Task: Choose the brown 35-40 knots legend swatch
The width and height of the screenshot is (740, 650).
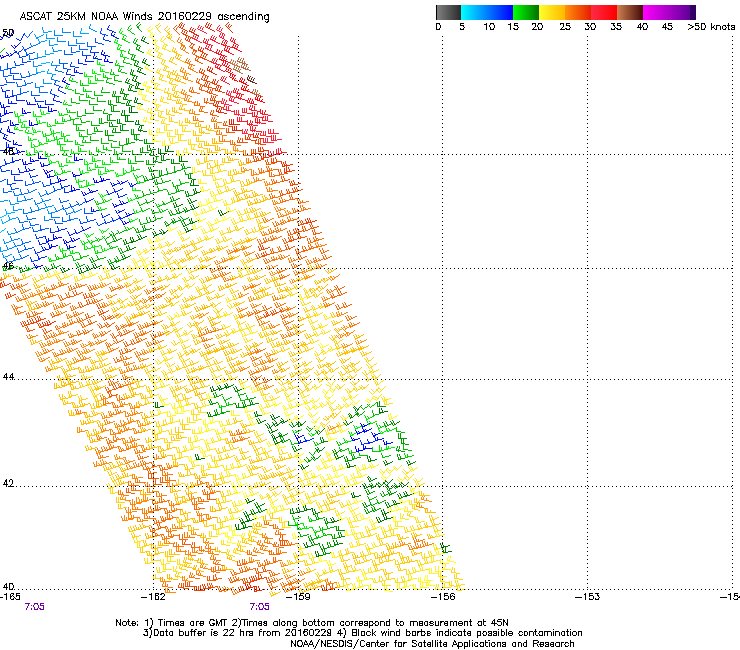Action: click(x=630, y=12)
